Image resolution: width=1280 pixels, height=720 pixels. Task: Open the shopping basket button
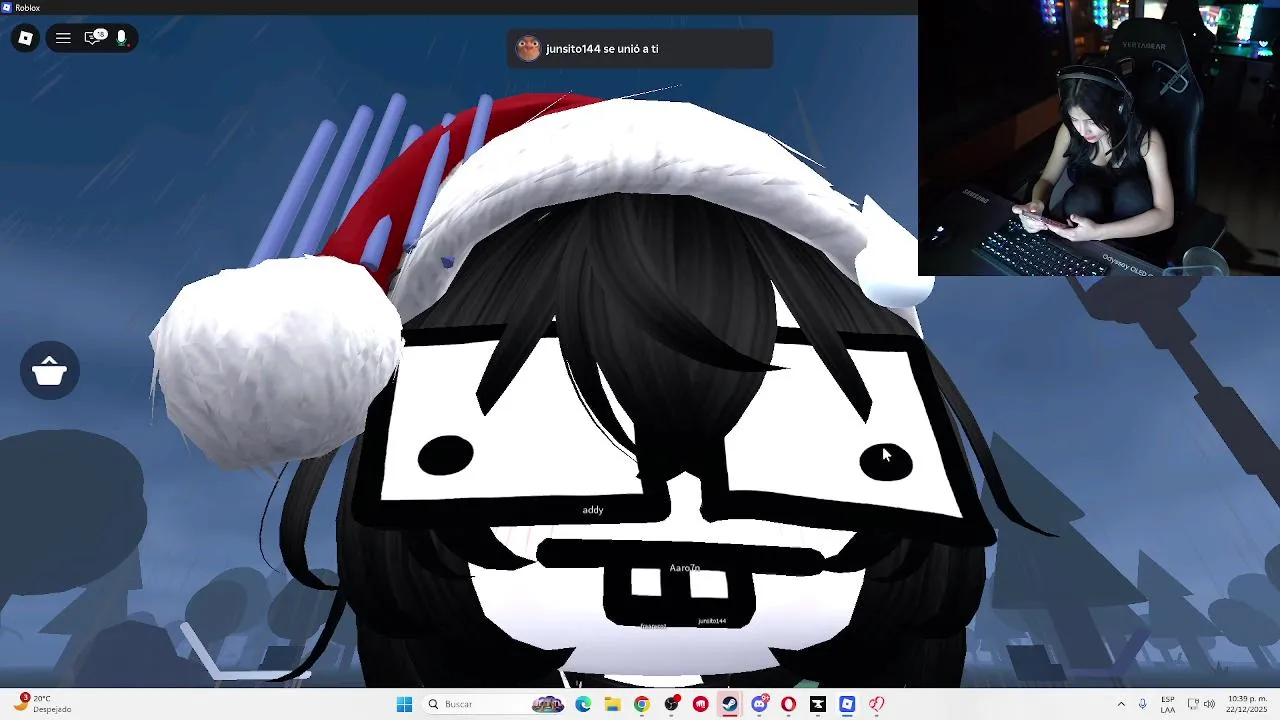(49, 372)
